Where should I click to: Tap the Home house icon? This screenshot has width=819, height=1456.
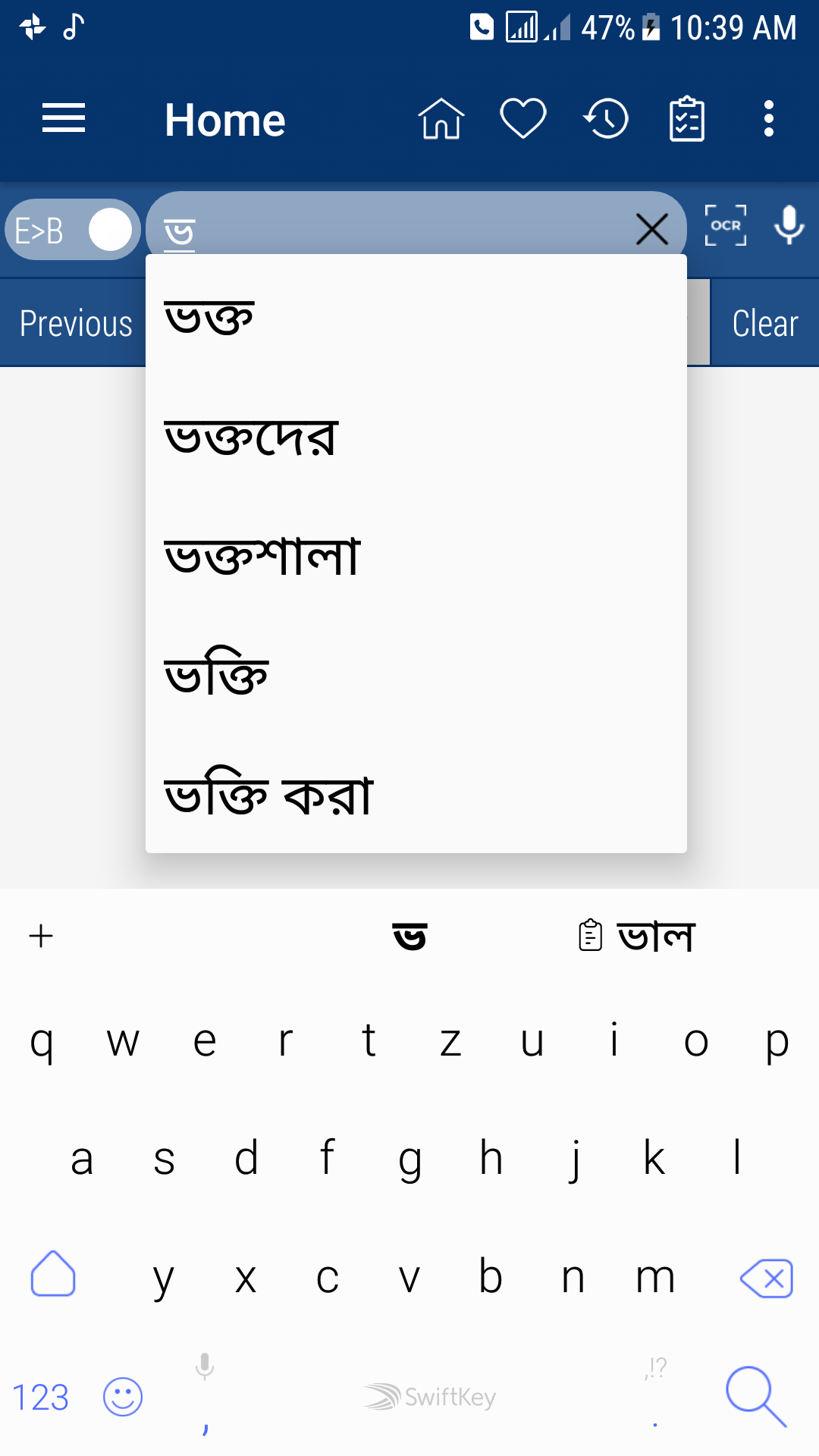[441, 119]
